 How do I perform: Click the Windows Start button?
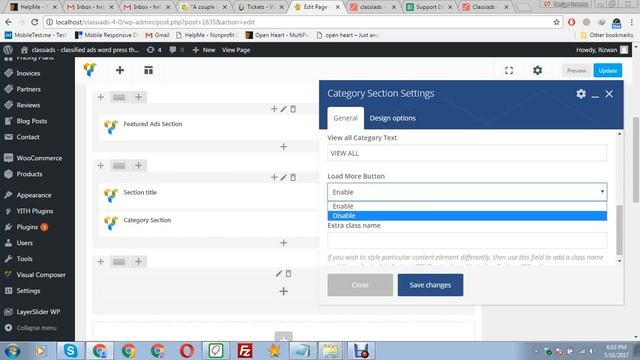point(12,351)
